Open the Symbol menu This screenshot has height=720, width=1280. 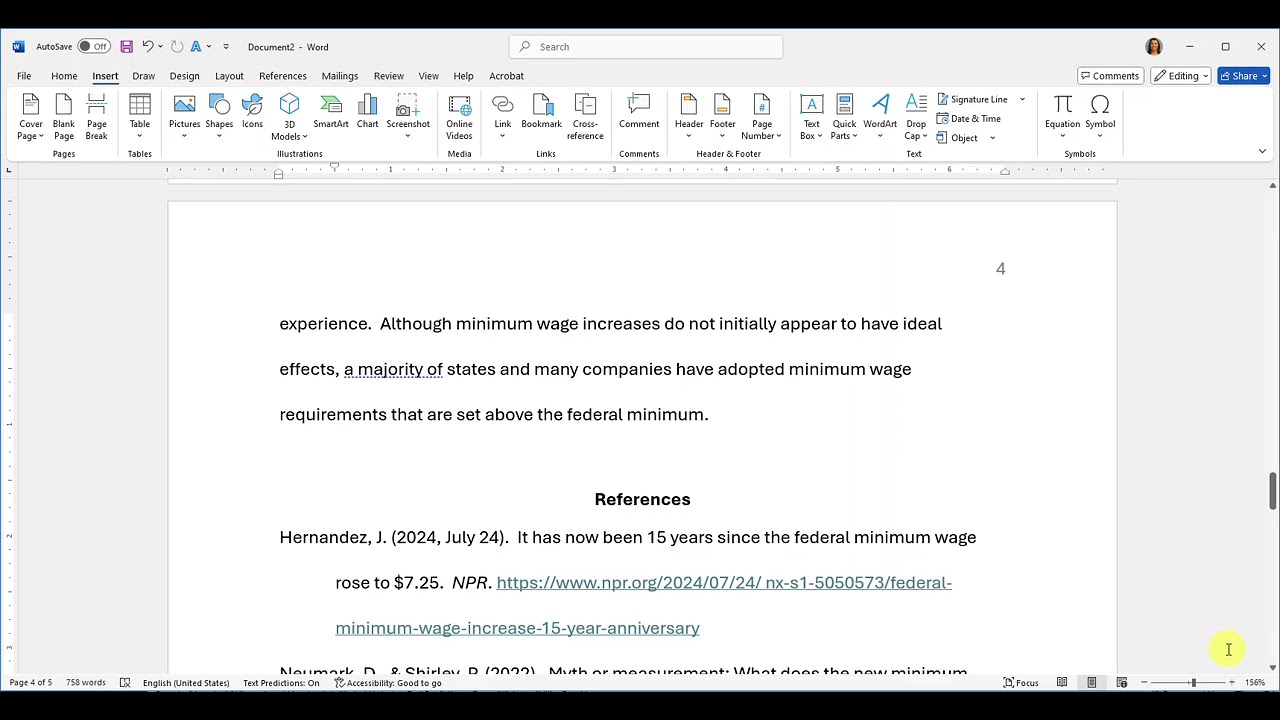(1100, 118)
